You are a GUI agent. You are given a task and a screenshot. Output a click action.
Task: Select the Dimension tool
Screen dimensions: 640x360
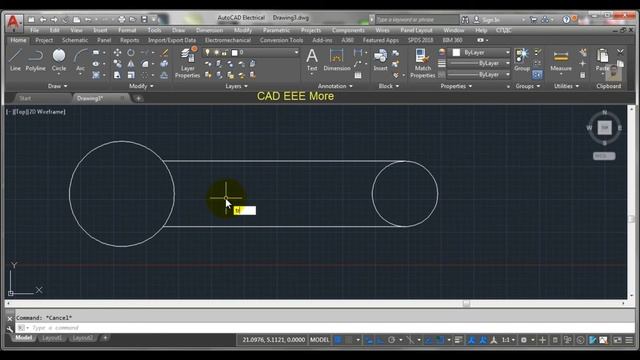coord(337,60)
